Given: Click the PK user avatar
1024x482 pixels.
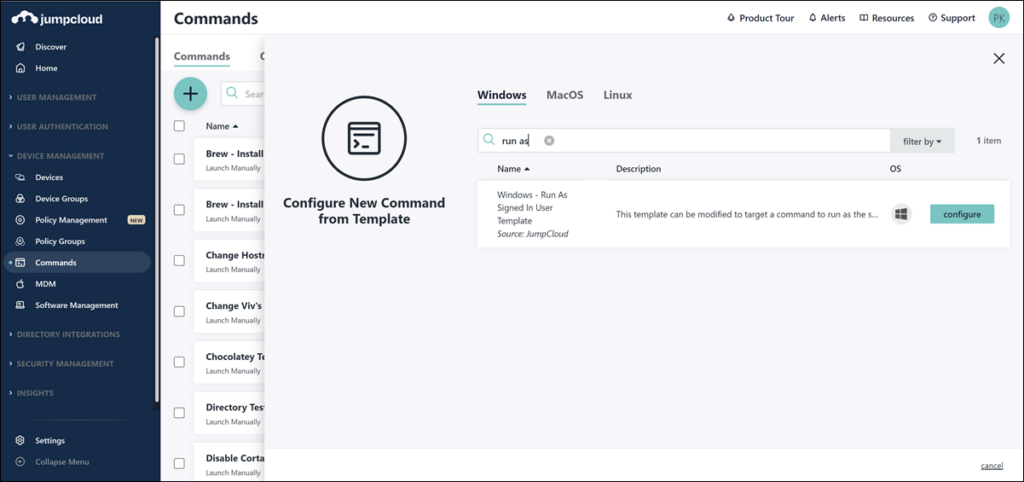Looking at the screenshot, I should click(998, 18).
